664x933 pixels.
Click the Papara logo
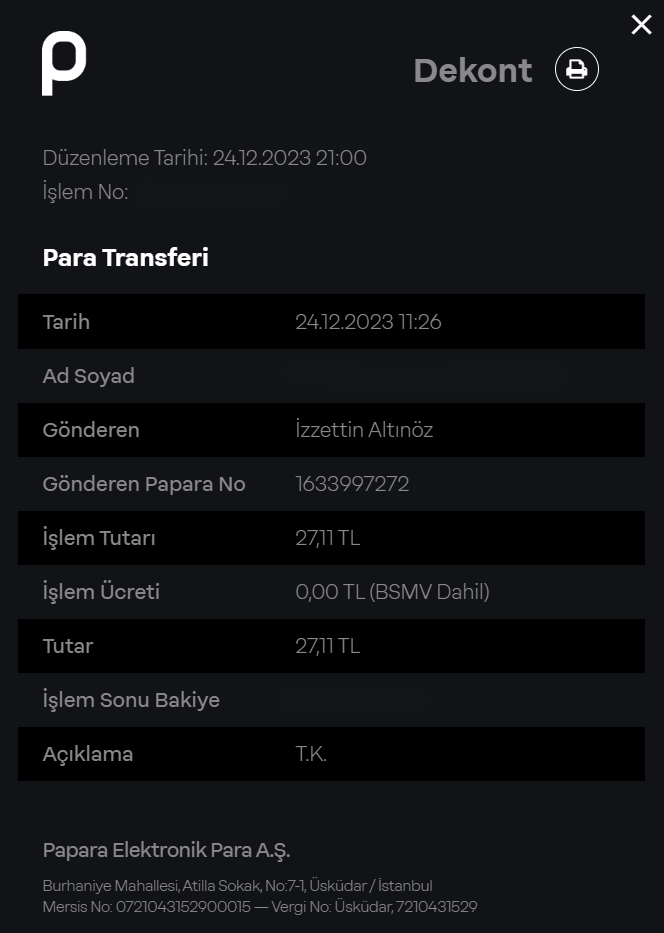(64, 63)
